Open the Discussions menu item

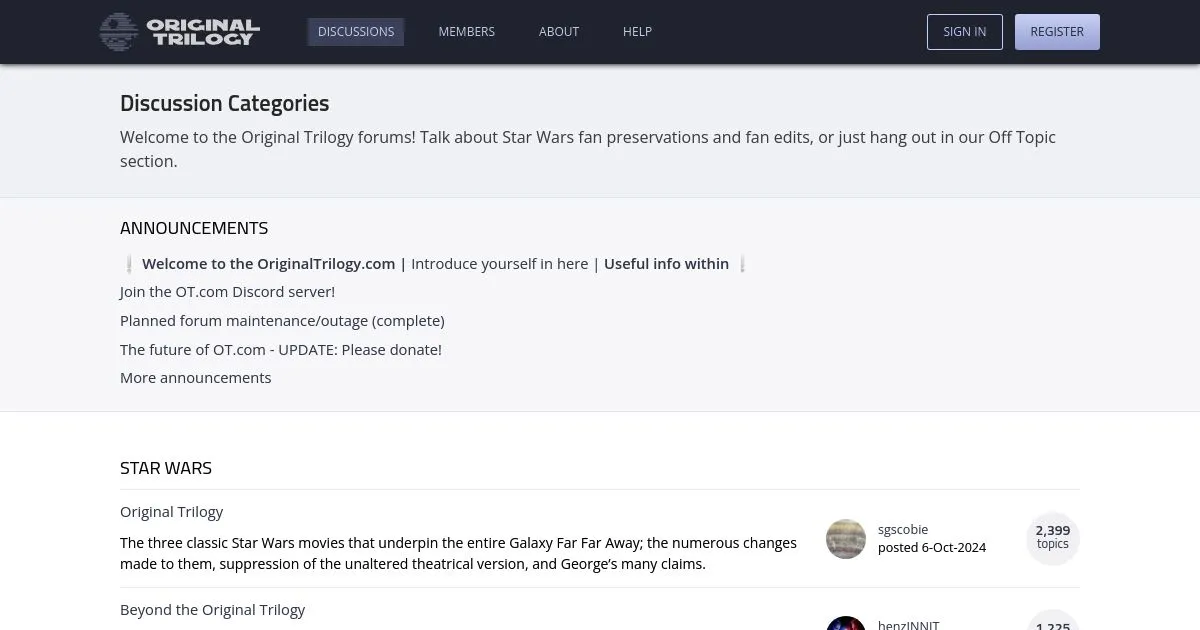tap(356, 32)
